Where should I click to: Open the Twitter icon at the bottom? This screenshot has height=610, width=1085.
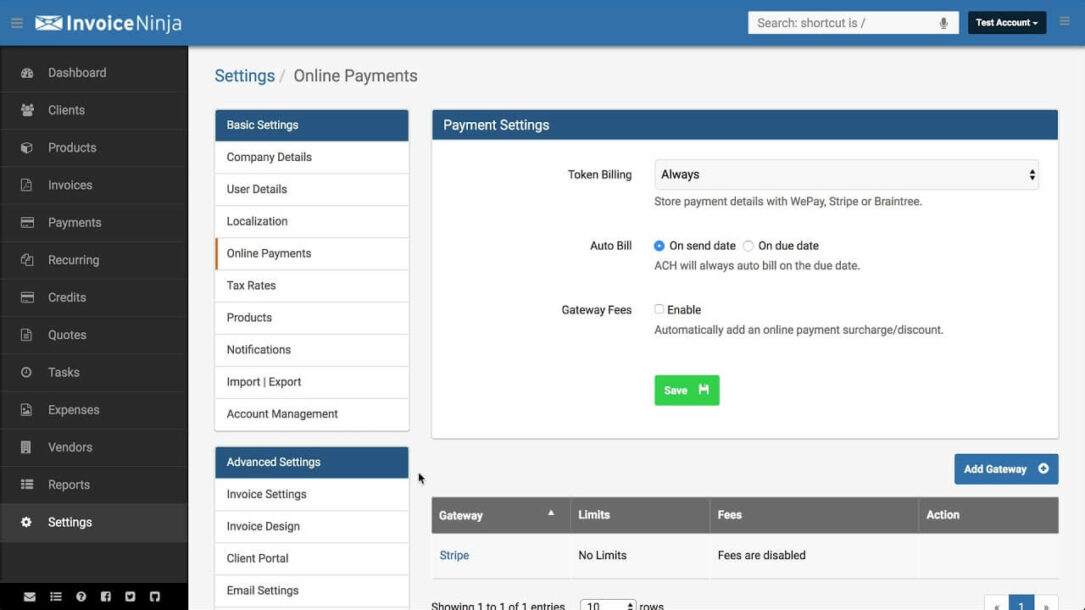130,596
